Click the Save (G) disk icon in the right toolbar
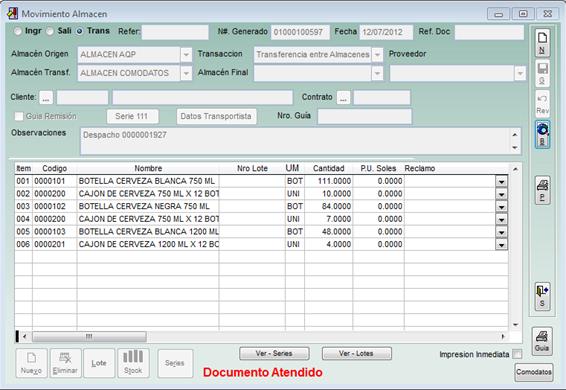 (542, 73)
